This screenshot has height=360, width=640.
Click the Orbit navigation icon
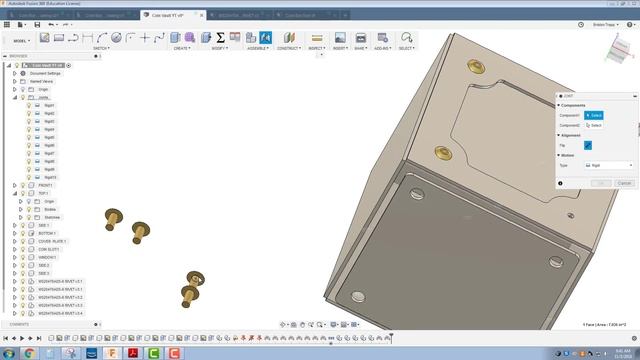pos(283,324)
